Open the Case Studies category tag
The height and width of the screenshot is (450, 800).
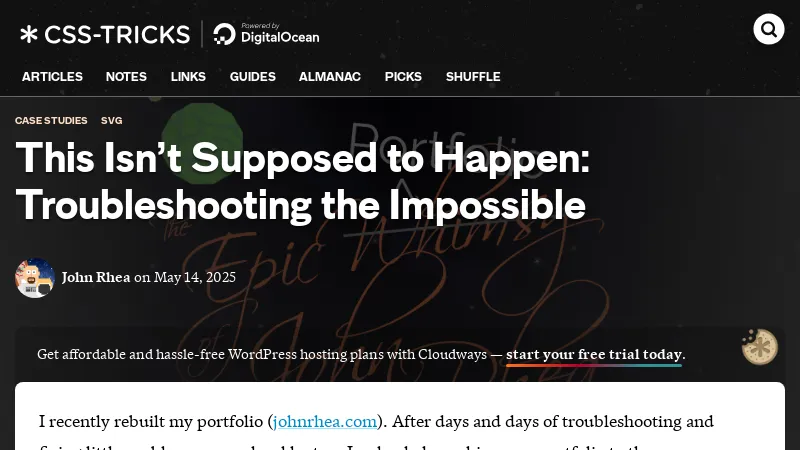tap(51, 120)
